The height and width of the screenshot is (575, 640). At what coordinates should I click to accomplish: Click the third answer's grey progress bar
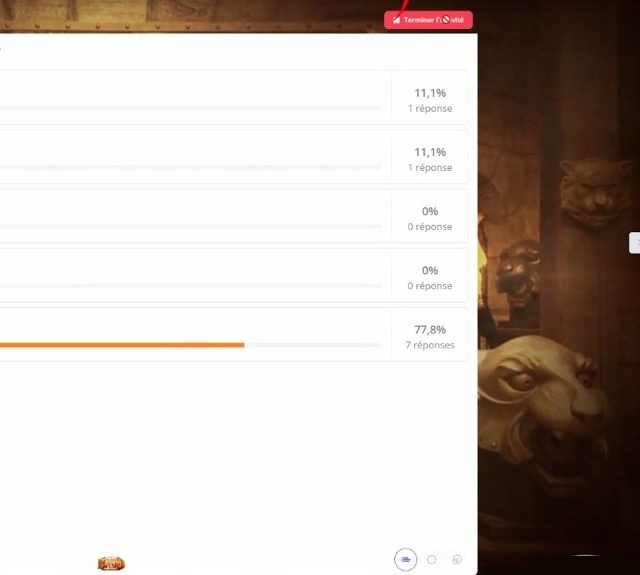pos(191,227)
